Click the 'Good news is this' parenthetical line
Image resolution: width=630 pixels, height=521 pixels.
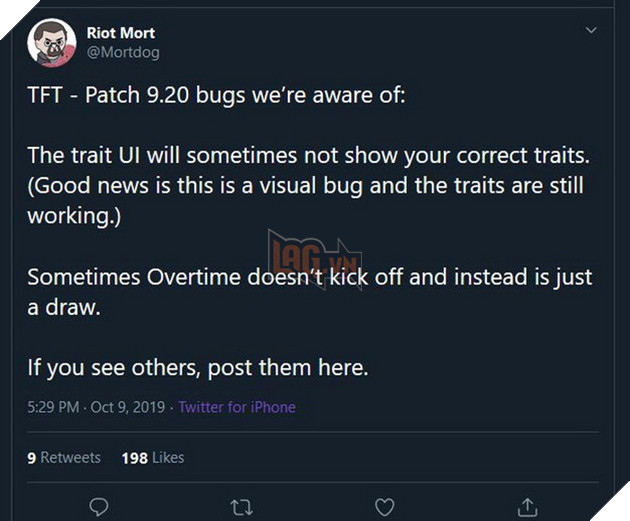[x=306, y=186]
